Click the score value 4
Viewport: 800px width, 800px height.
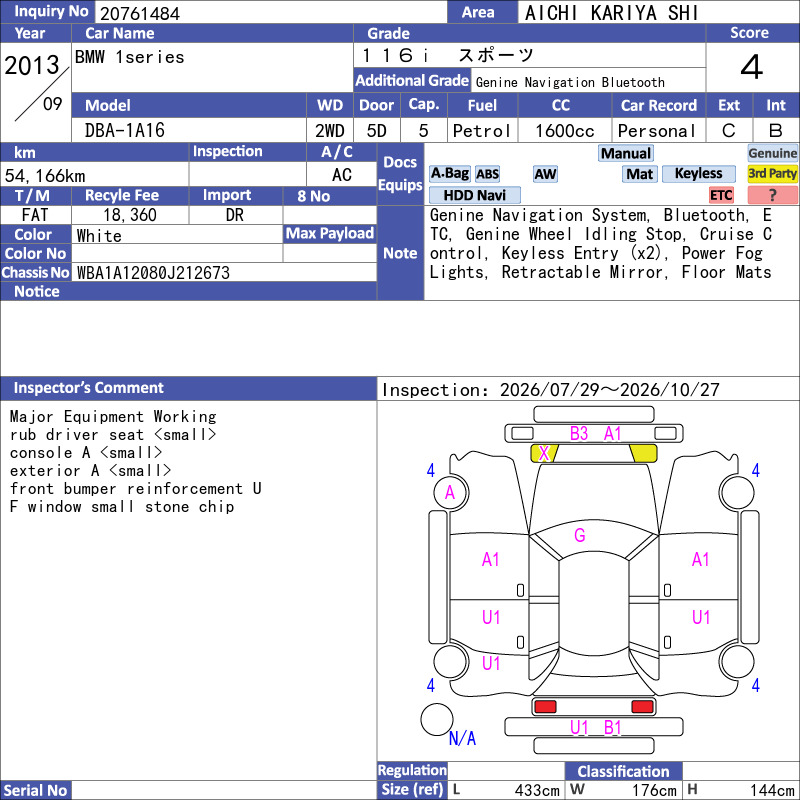click(x=752, y=67)
